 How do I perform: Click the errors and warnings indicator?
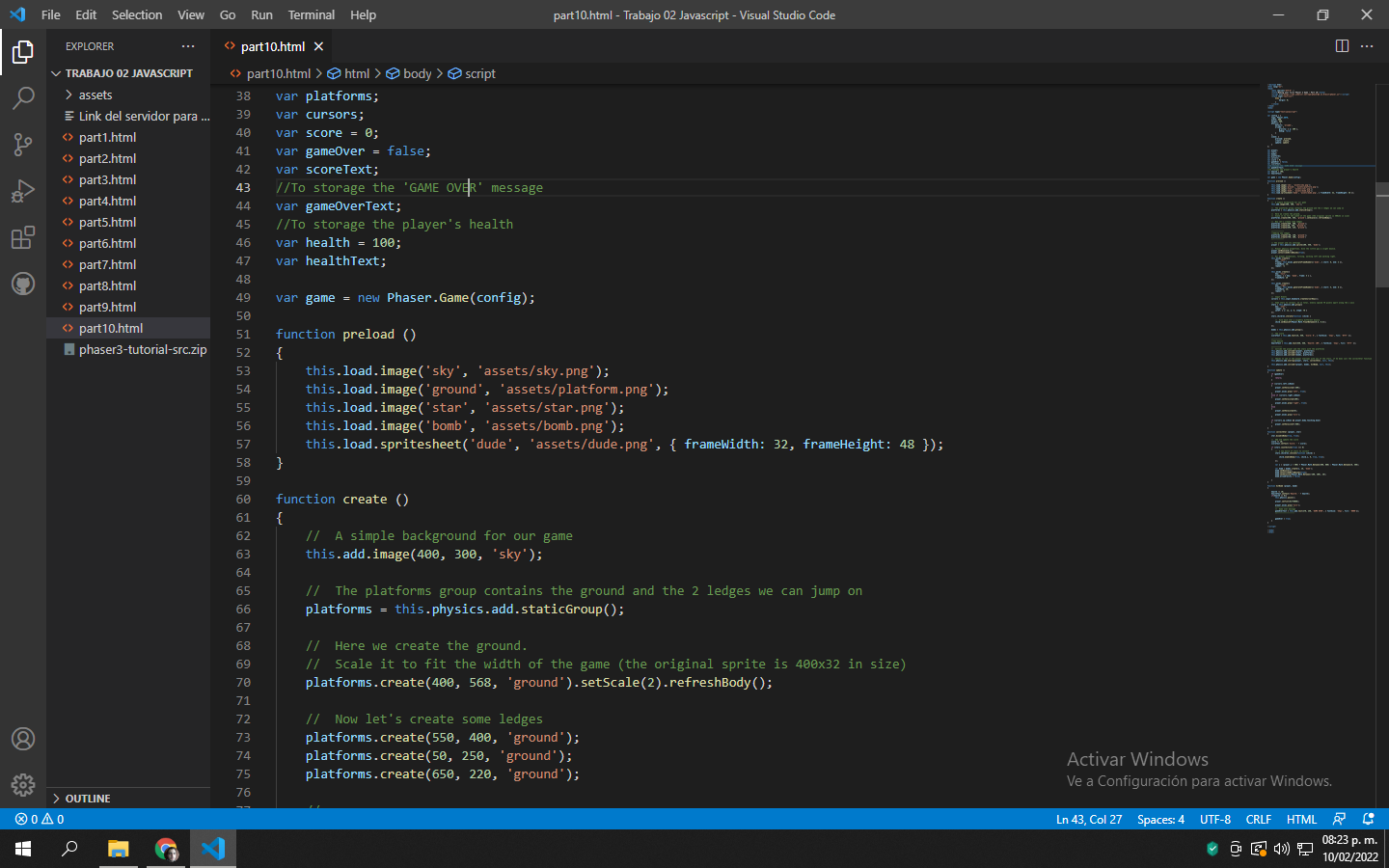tap(39, 819)
